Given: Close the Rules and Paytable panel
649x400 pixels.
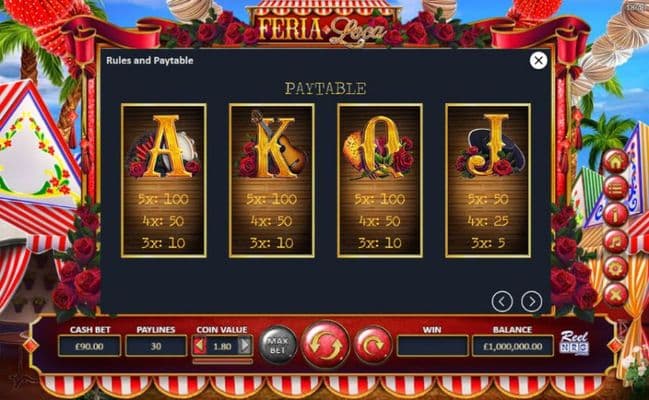Looking at the screenshot, I should [538, 60].
